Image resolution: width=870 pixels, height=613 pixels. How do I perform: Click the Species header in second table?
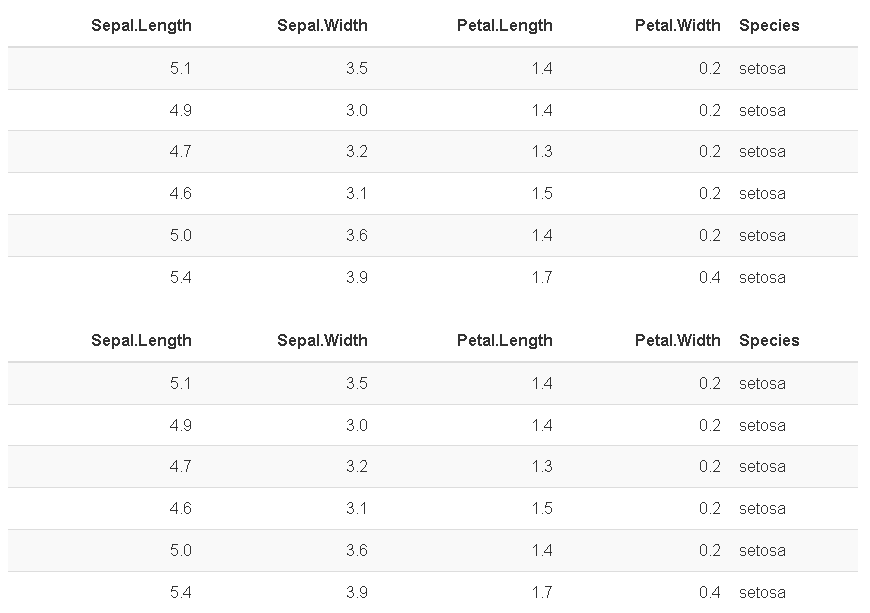tap(769, 340)
